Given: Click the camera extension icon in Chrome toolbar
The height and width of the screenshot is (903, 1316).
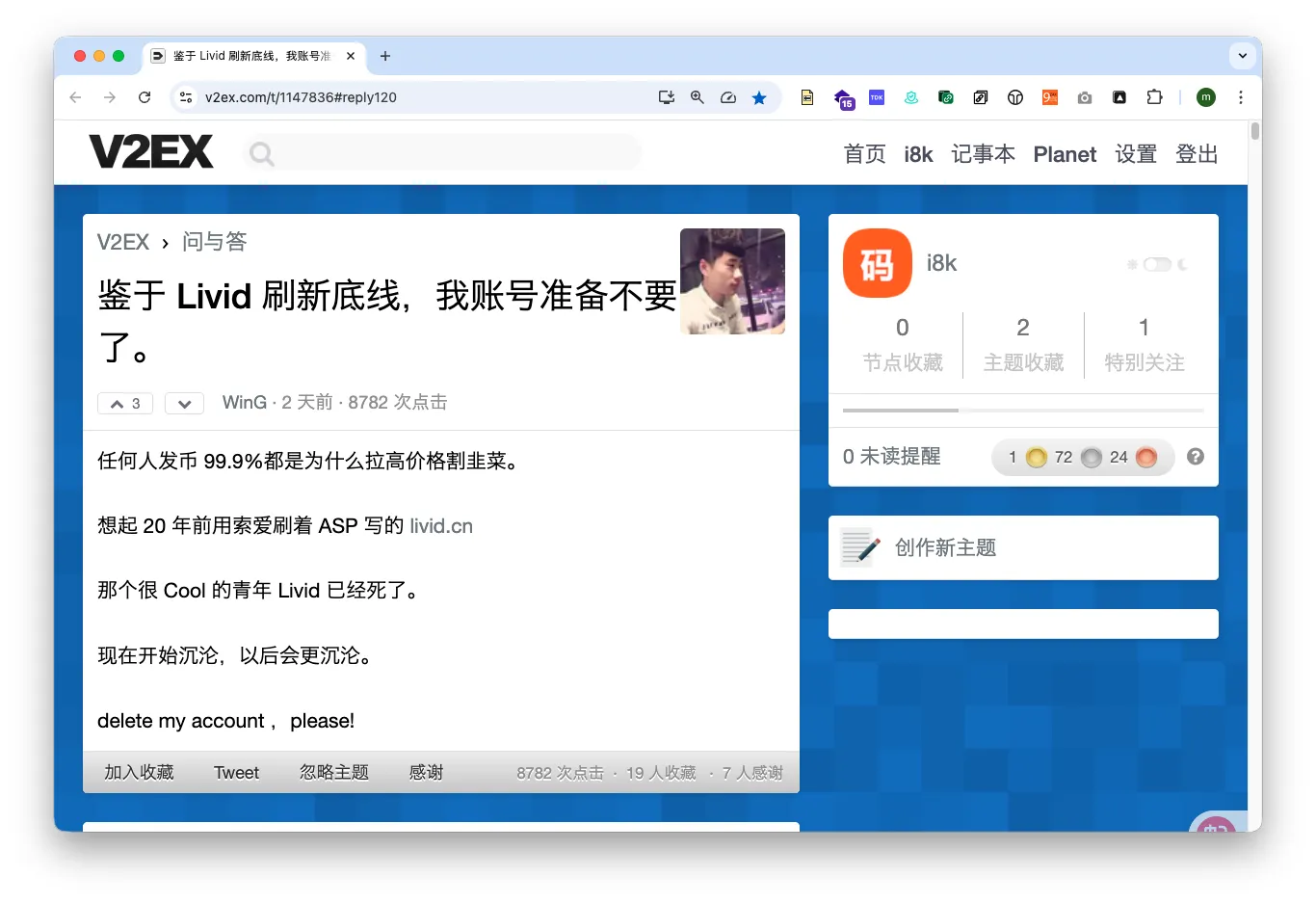Looking at the screenshot, I should [1084, 97].
